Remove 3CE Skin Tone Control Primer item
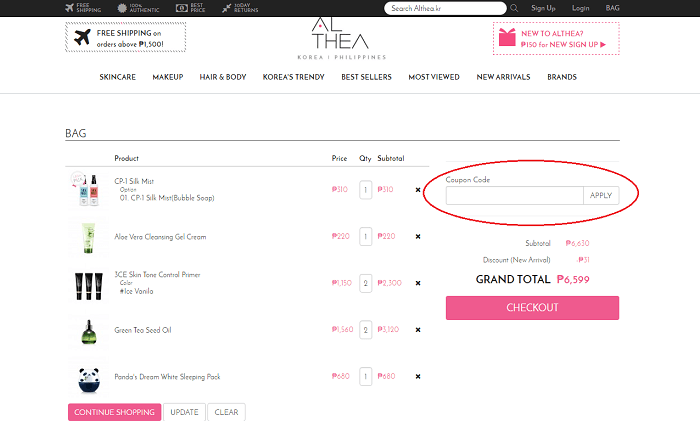700x421 pixels. pyautogui.click(x=418, y=283)
